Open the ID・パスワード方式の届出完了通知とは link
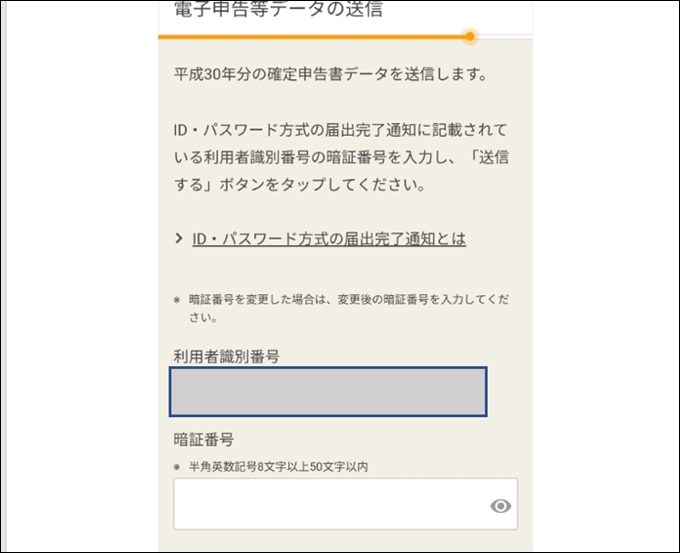 [329, 239]
